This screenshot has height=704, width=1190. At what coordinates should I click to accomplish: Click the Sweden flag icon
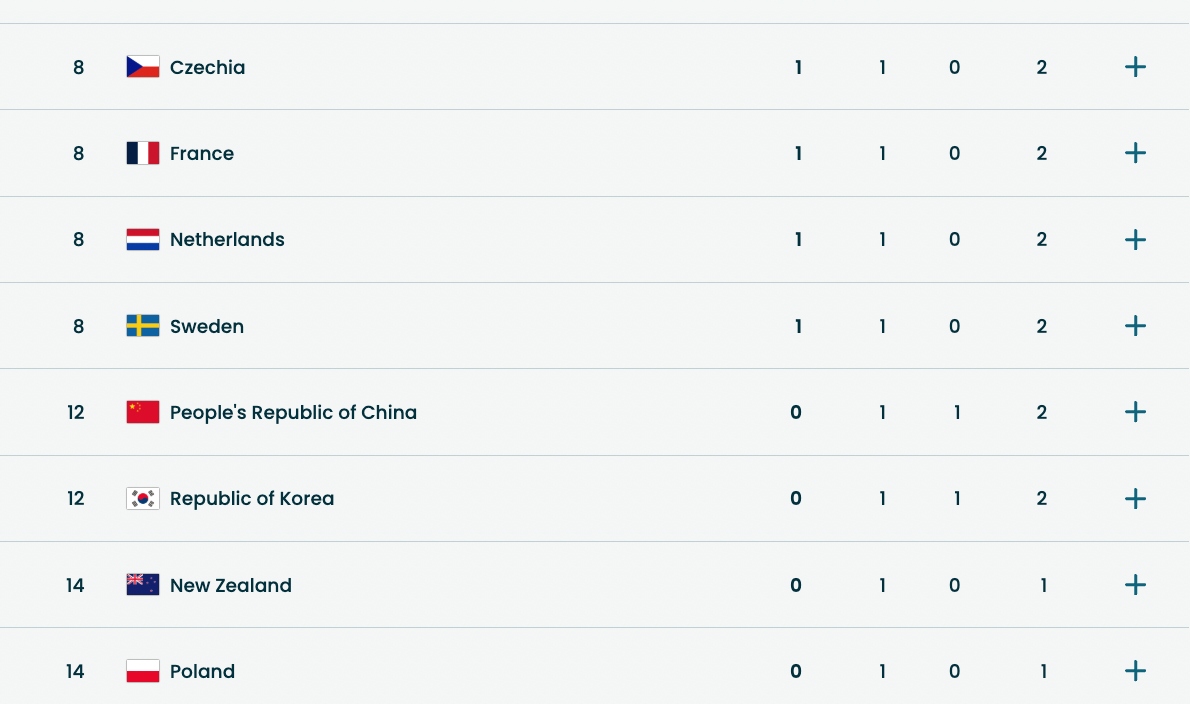tap(143, 326)
